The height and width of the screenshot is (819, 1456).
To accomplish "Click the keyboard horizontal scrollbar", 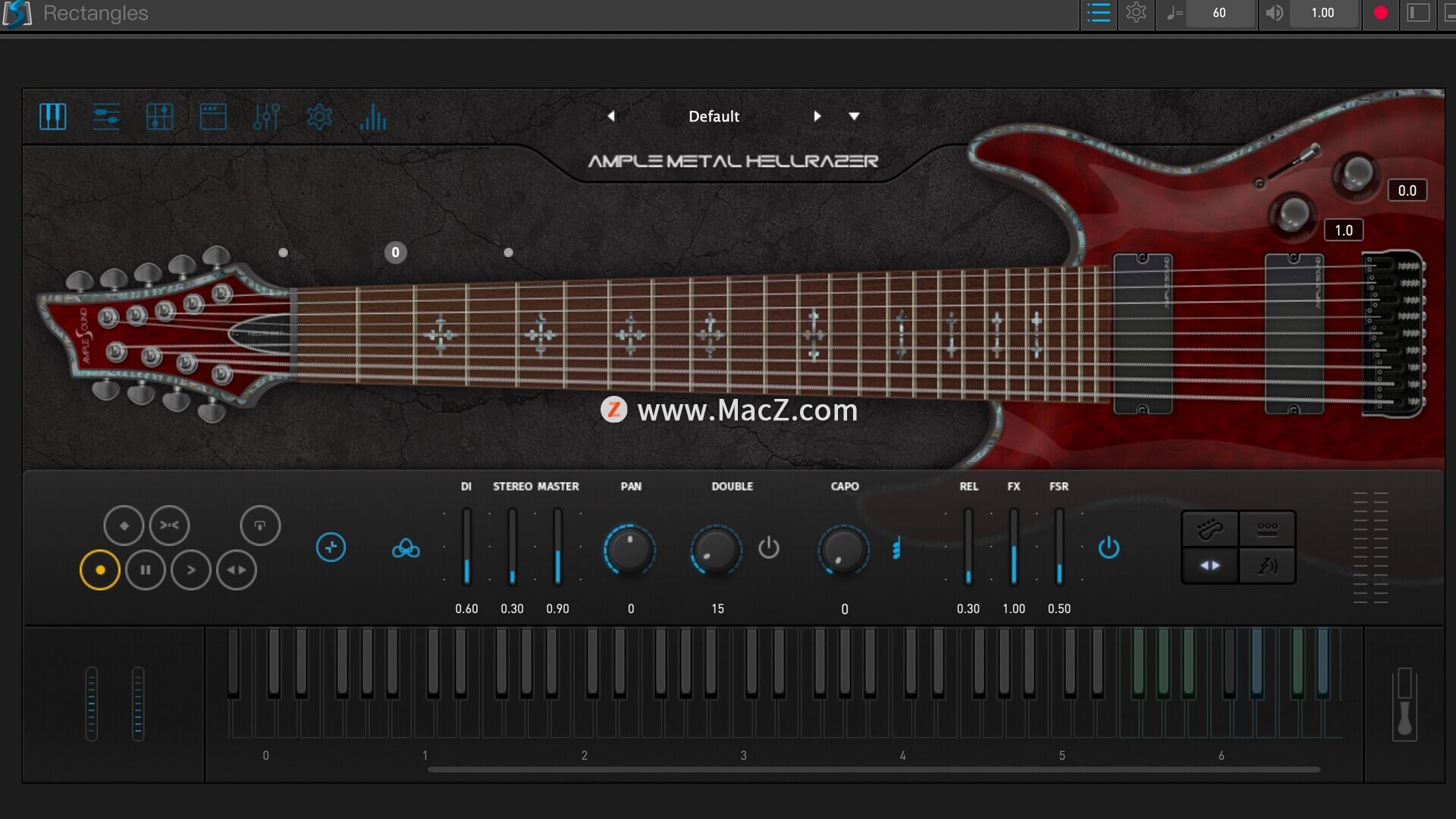I will (x=874, y=770).
